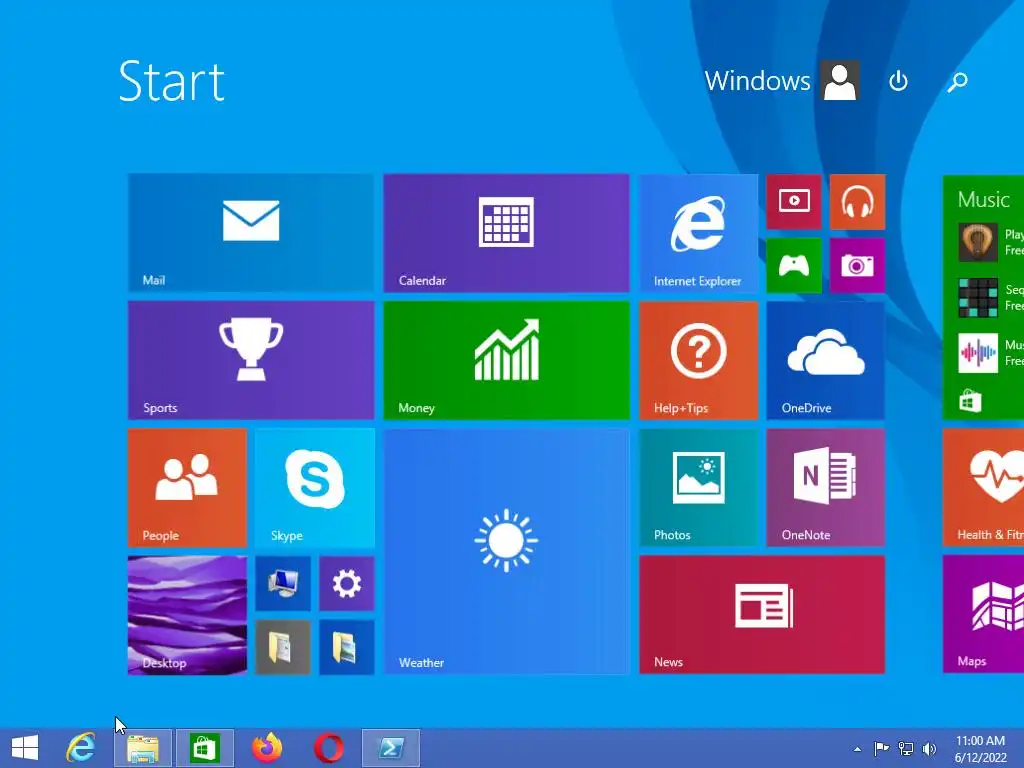This screenshot has height=768, width=1024.
Task: Open the Photos tile
Action: pos(698,487)
